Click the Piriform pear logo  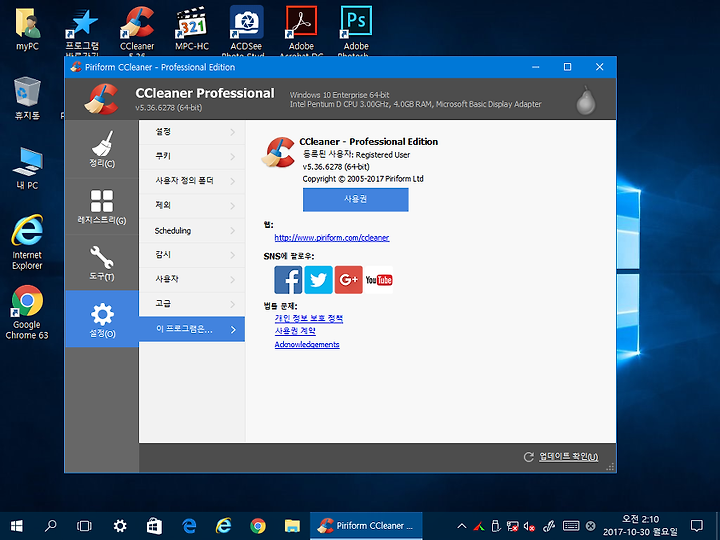[586, 100]
